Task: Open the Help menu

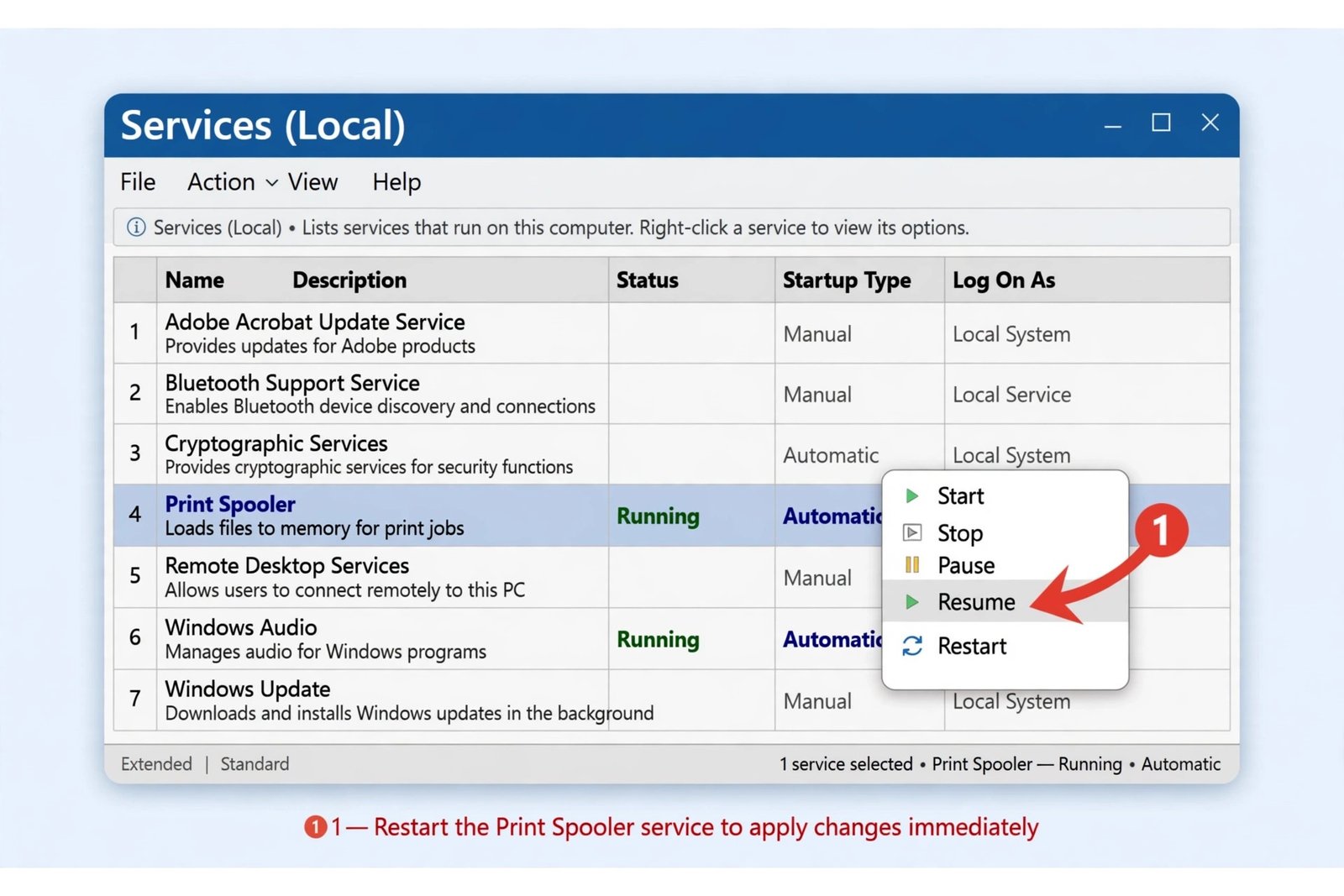Action: point(396,182)
